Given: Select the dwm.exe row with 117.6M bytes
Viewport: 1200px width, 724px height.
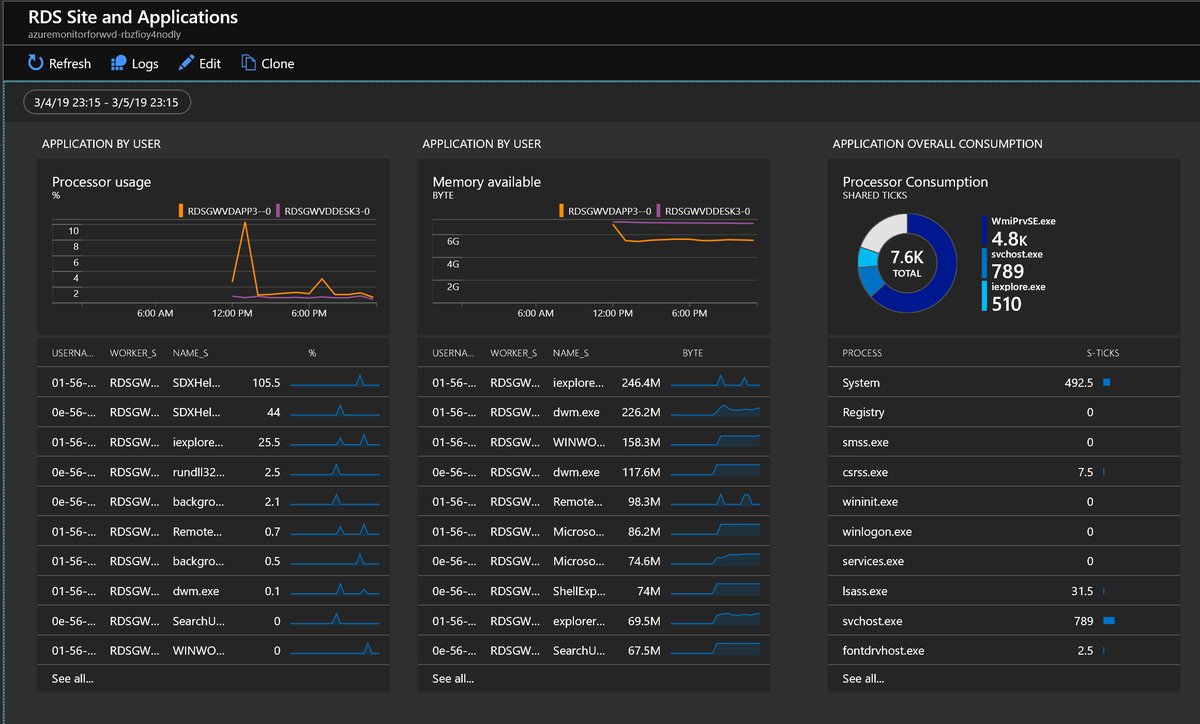Looking at the screenshot, I should [594, 472].
